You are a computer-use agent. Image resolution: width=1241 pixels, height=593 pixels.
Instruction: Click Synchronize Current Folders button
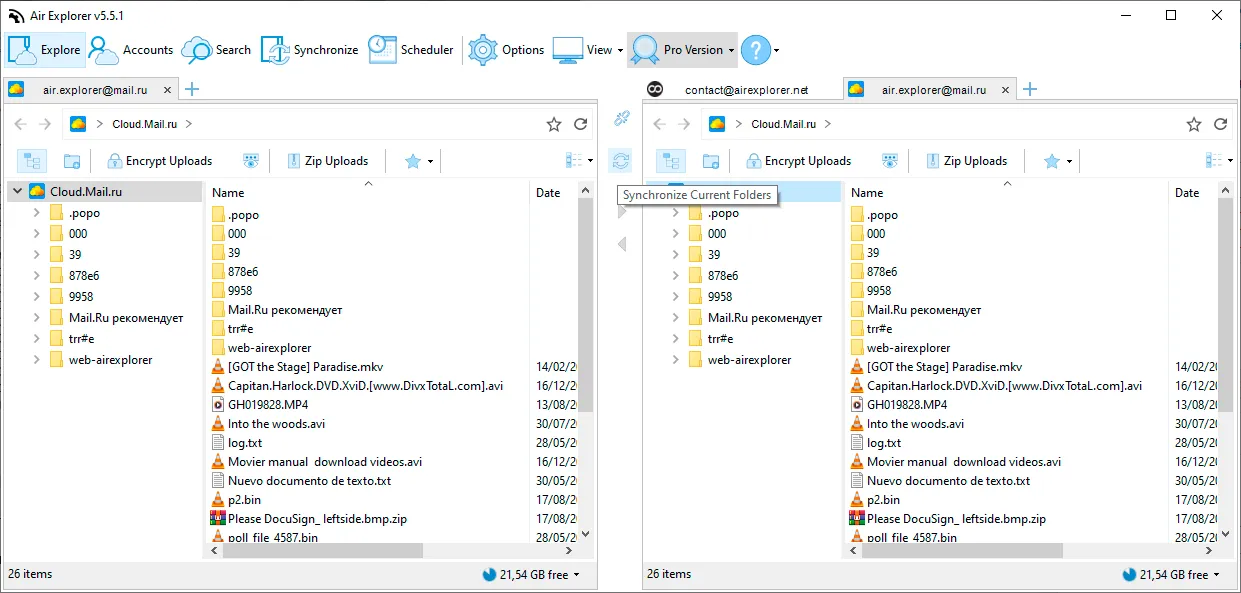[621, 161]
